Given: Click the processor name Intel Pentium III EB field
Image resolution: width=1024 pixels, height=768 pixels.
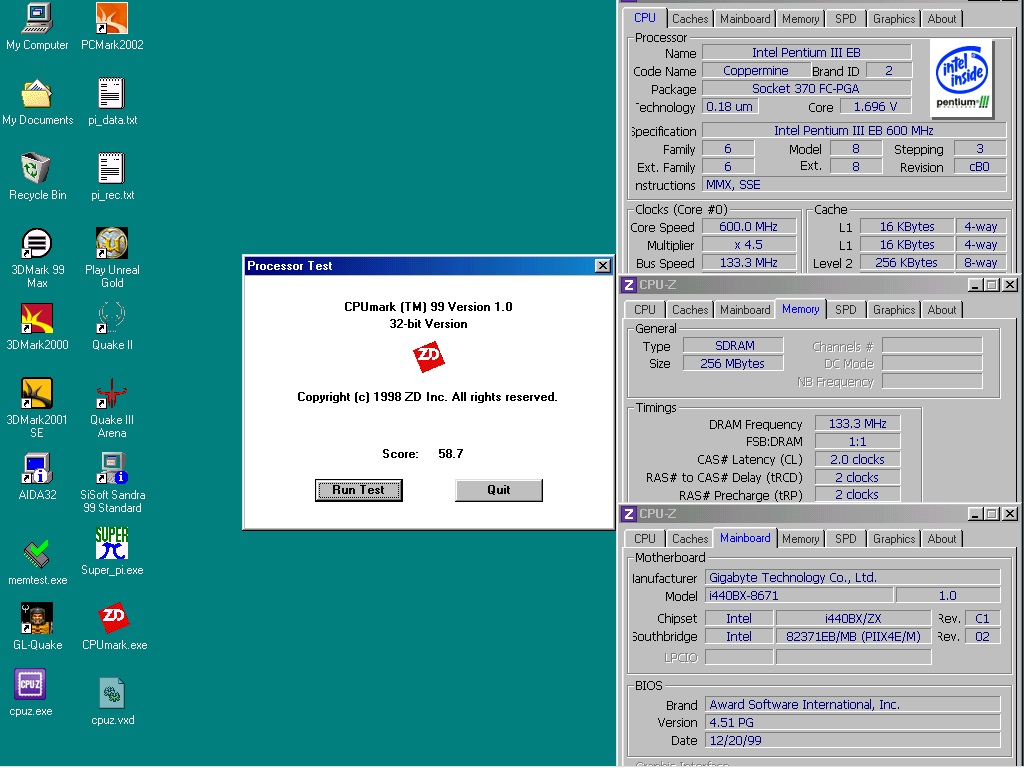Looking at the screenshot, I should [x=806, y=52].
